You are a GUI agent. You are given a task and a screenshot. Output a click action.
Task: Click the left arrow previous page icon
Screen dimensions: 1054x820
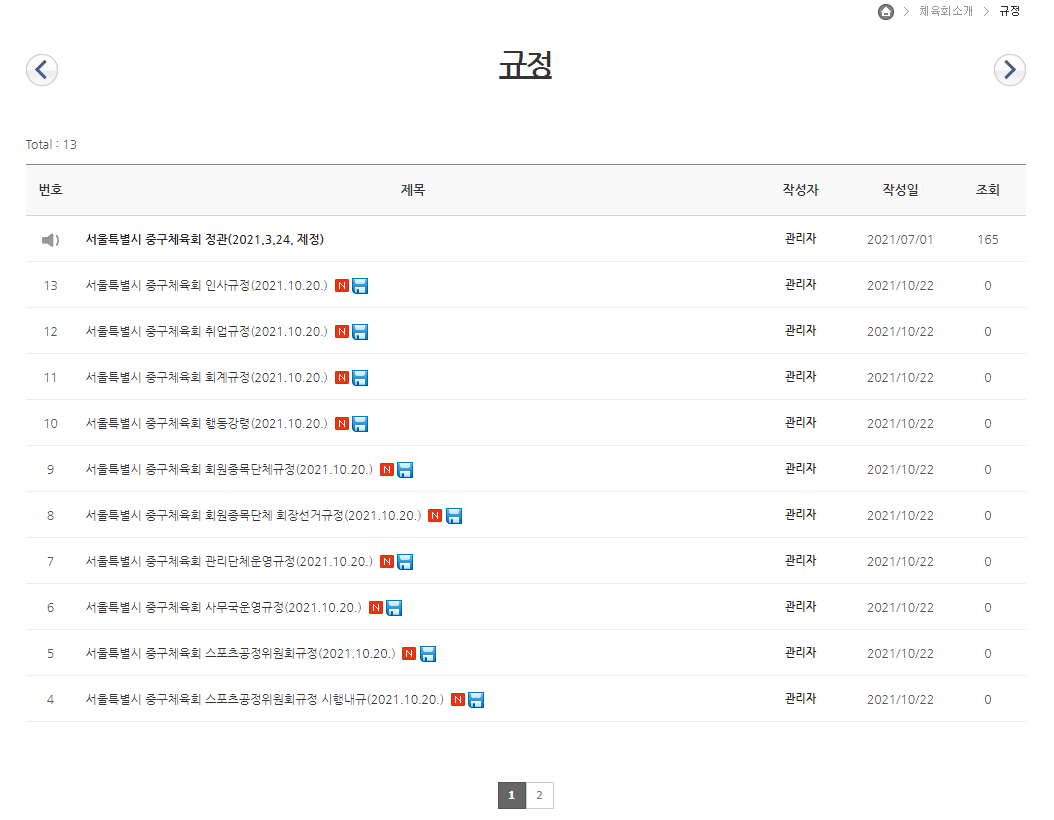[42, 70]
